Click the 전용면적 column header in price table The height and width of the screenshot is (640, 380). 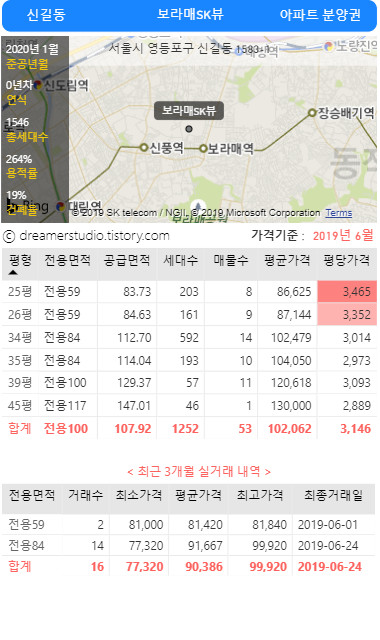click(68, 260)
